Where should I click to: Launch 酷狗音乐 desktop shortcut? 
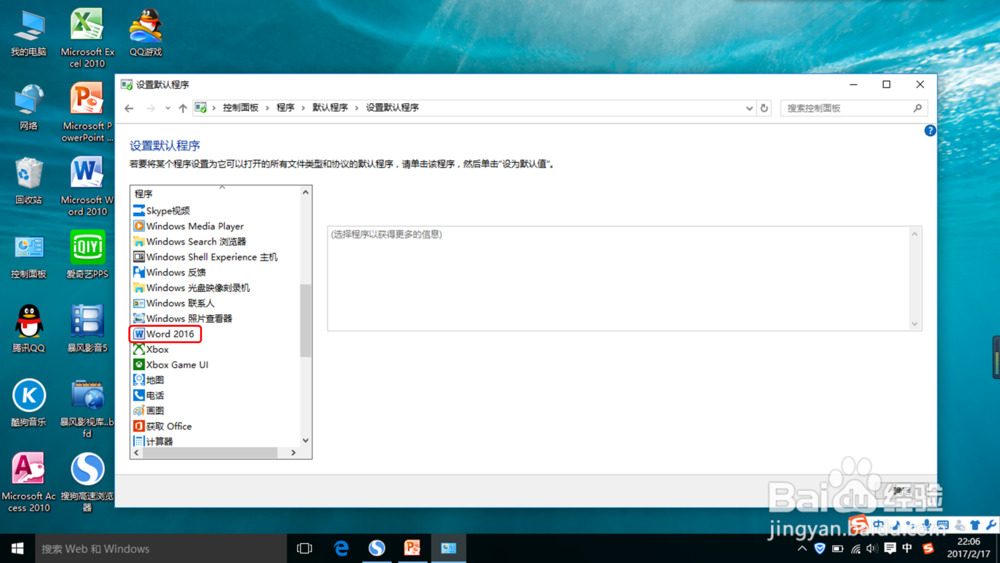click(x=28, y=403)
